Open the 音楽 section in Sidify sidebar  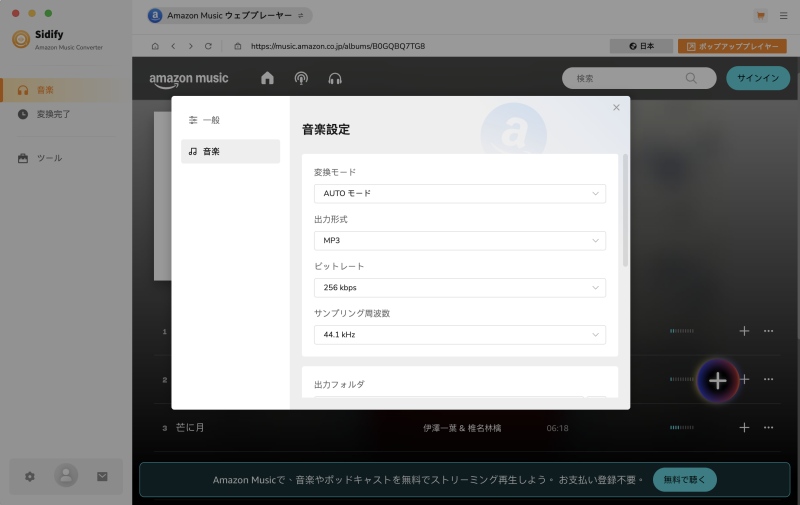(65, 90)
